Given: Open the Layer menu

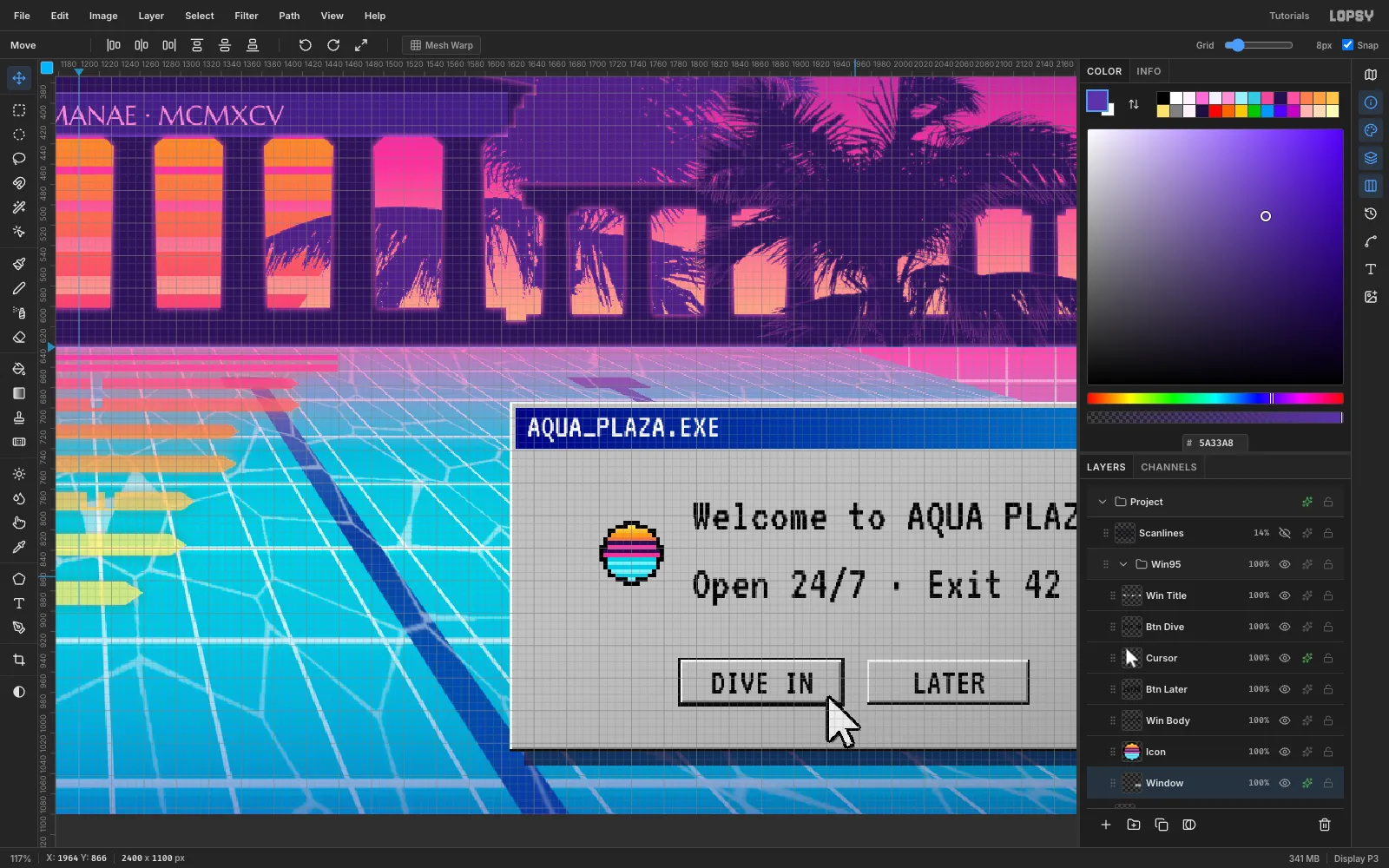Looking at the screenshot, I should [151, 16].
